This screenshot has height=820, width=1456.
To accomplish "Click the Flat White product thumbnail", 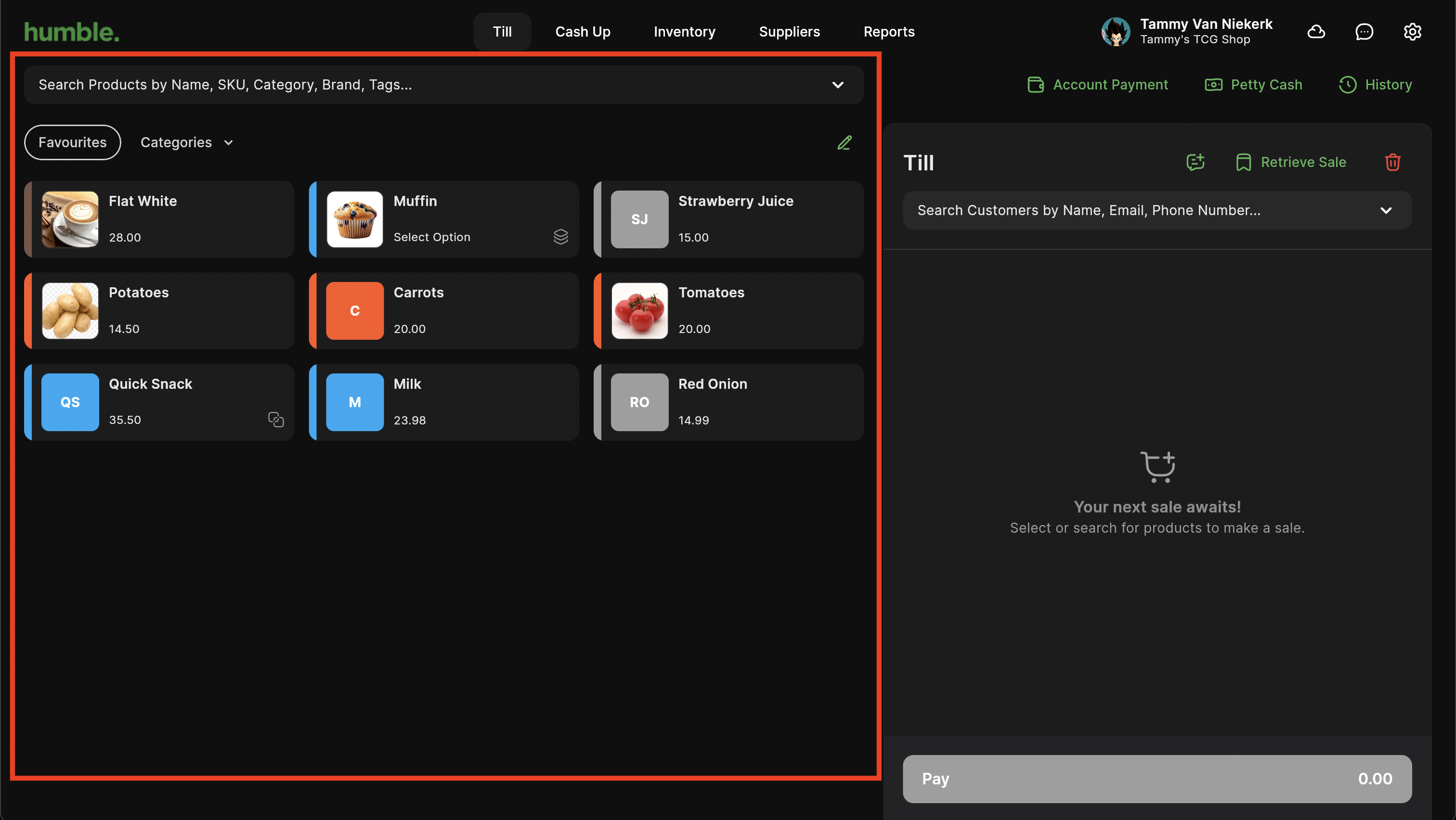I will pyautogui.click(x=70, y=219).
